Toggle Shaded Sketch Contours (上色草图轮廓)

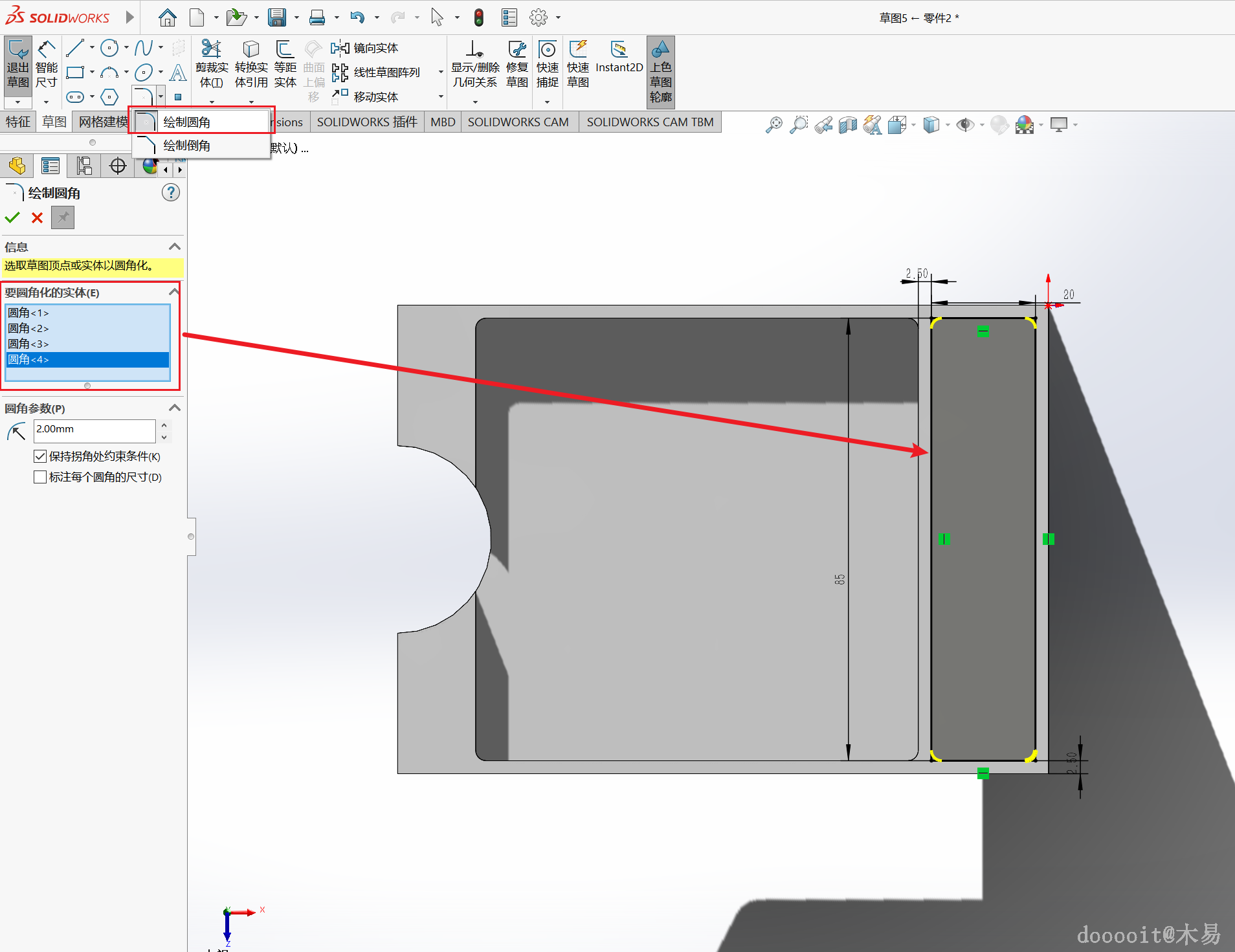[x=661, y=71]
